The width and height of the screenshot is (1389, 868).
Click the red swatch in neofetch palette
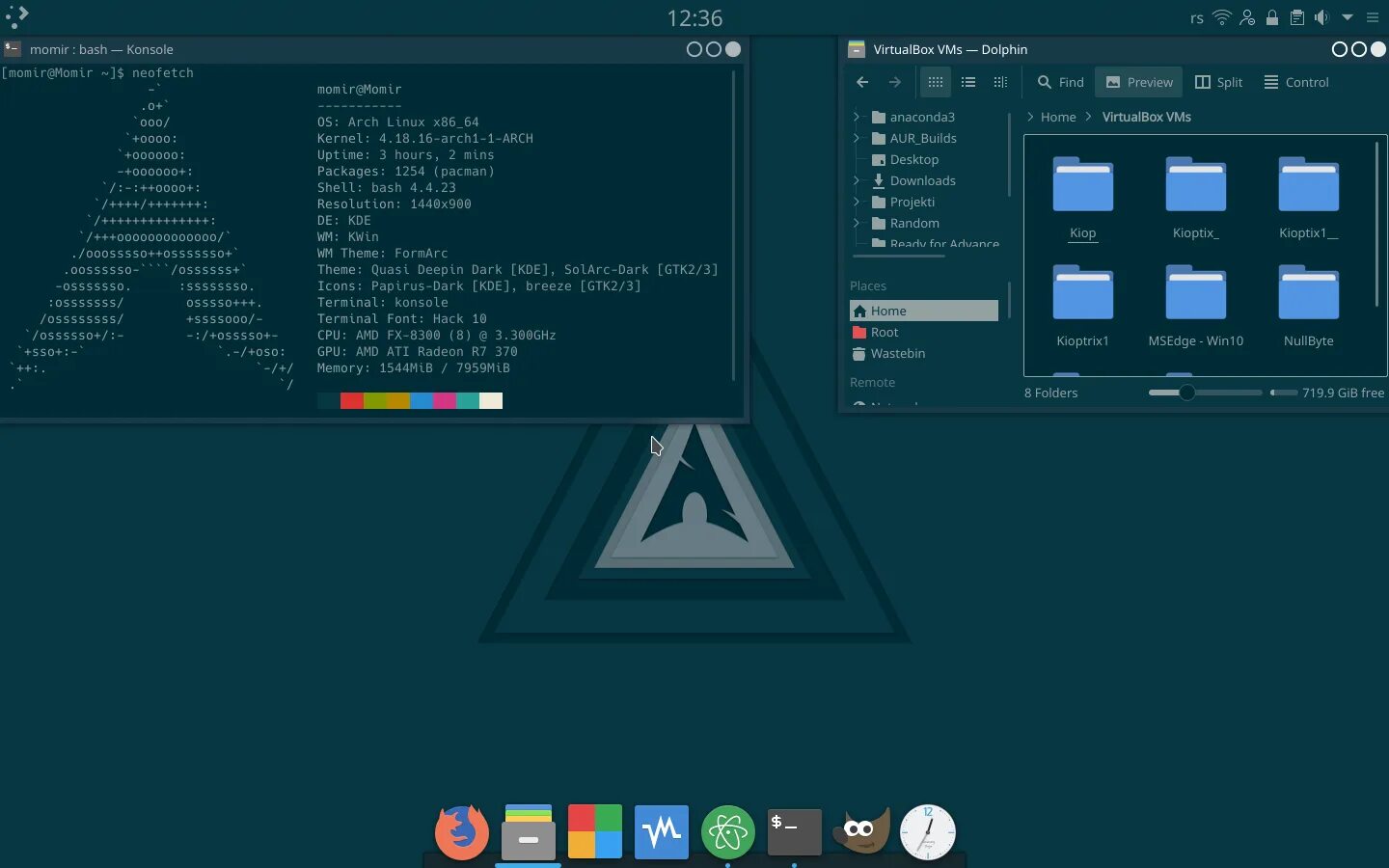(352, 400)
